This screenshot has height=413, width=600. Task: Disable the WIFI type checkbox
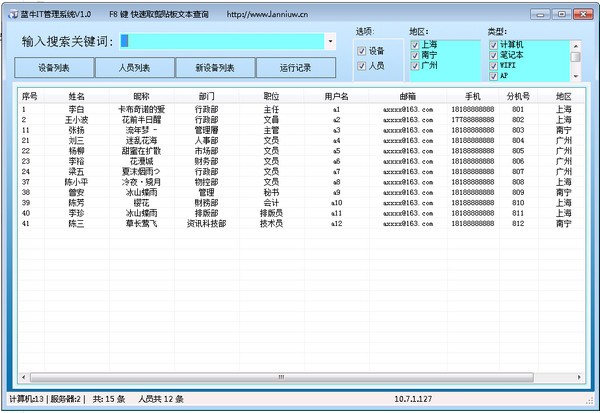[x=493, y=67]
